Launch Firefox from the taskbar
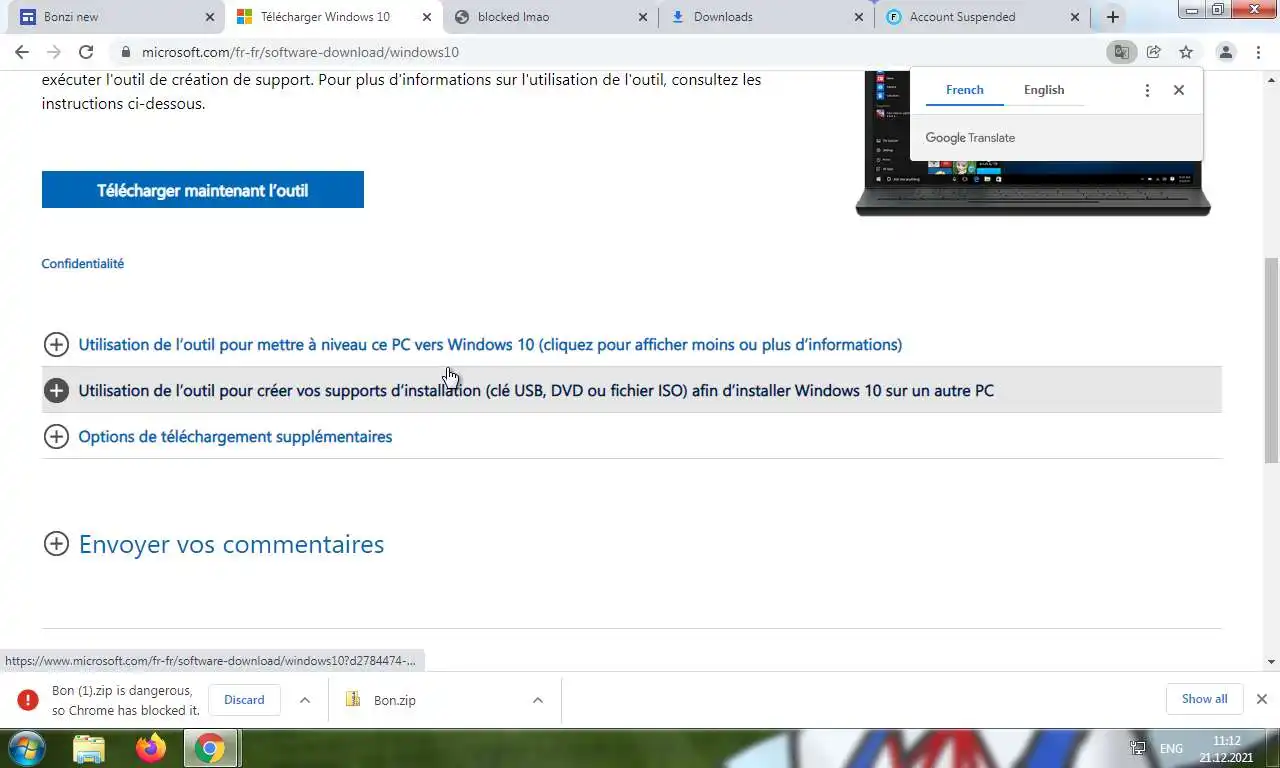Viewport: 1280px width, 768px height. pyautogui.click(x=151, y=748)
